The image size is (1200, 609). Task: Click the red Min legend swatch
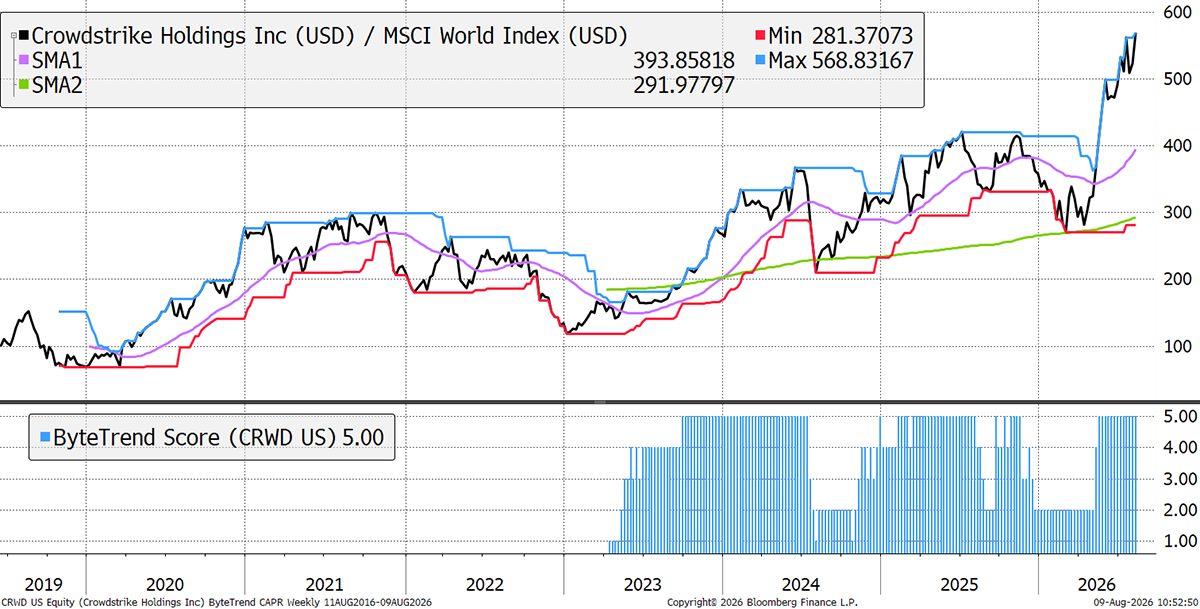(x=758, y=35)
